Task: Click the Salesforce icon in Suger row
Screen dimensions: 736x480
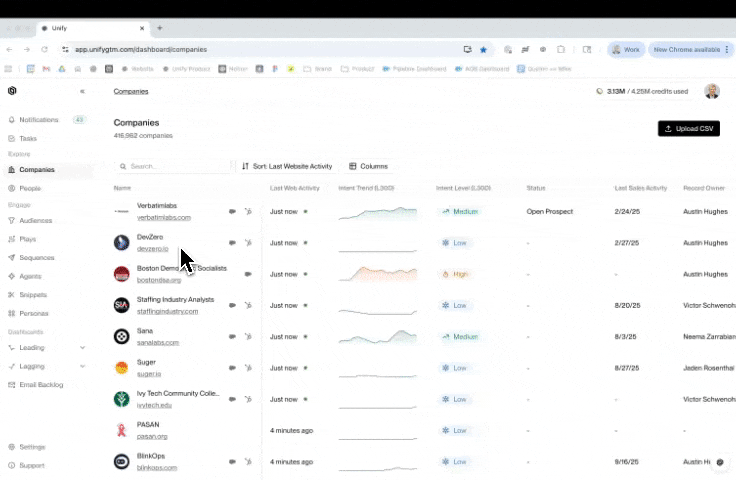Action: pos(232,368)
